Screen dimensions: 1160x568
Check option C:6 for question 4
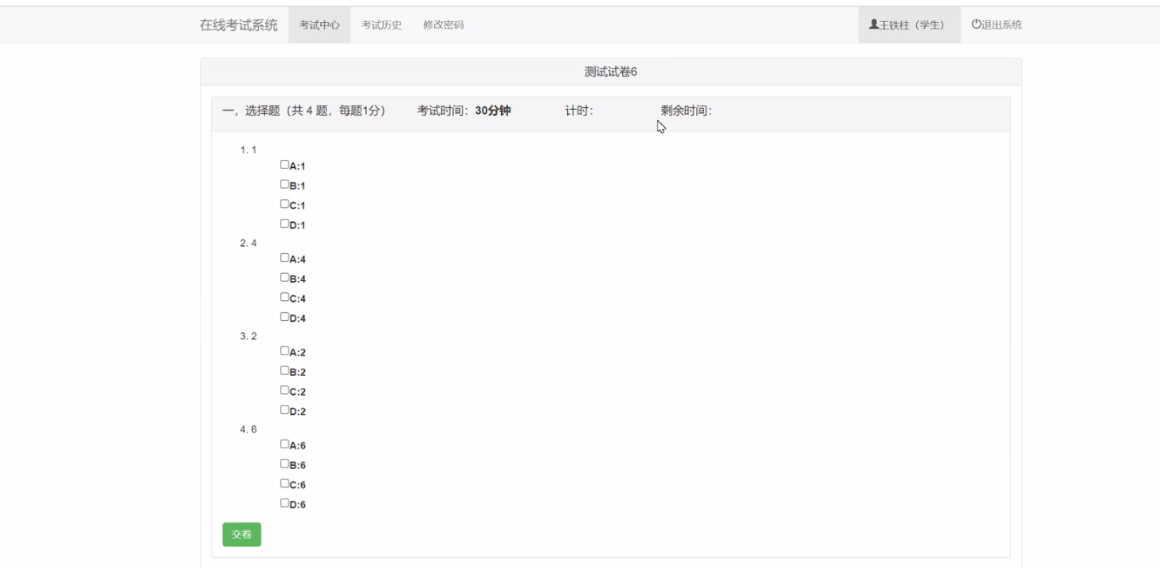pos(284,484)
